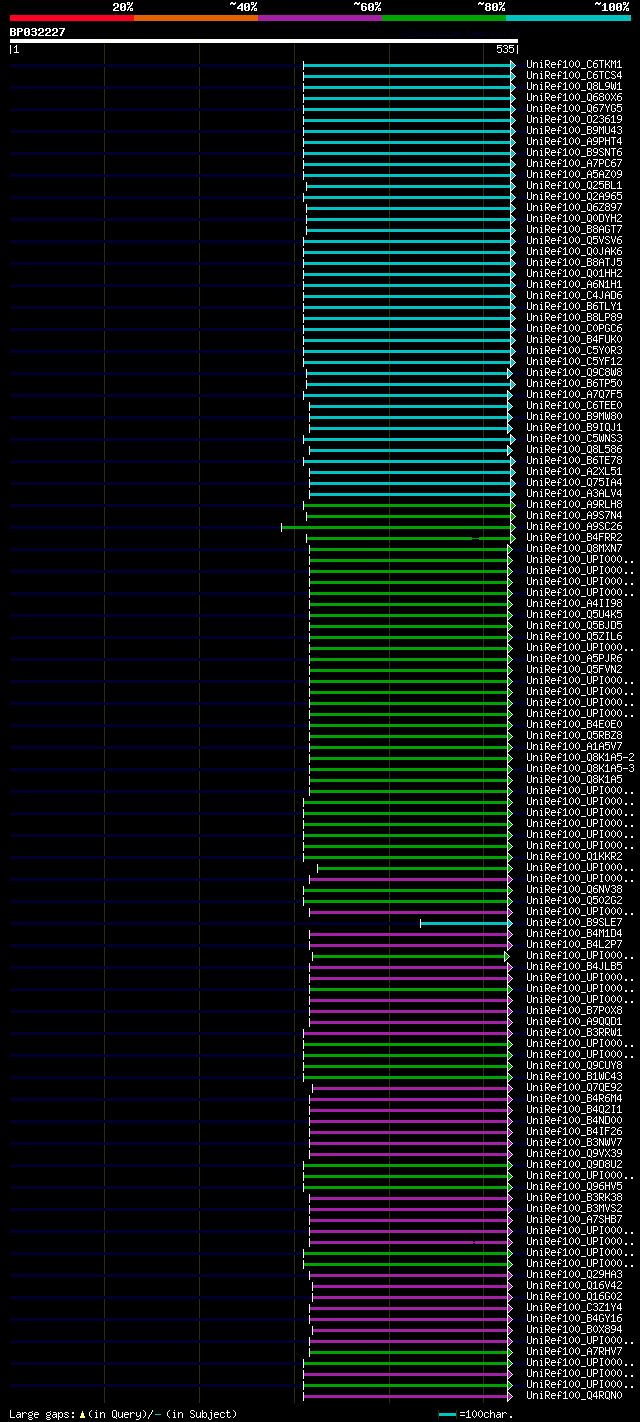Select the UniRef100_B7P0X8 label

pos(574,1010)
